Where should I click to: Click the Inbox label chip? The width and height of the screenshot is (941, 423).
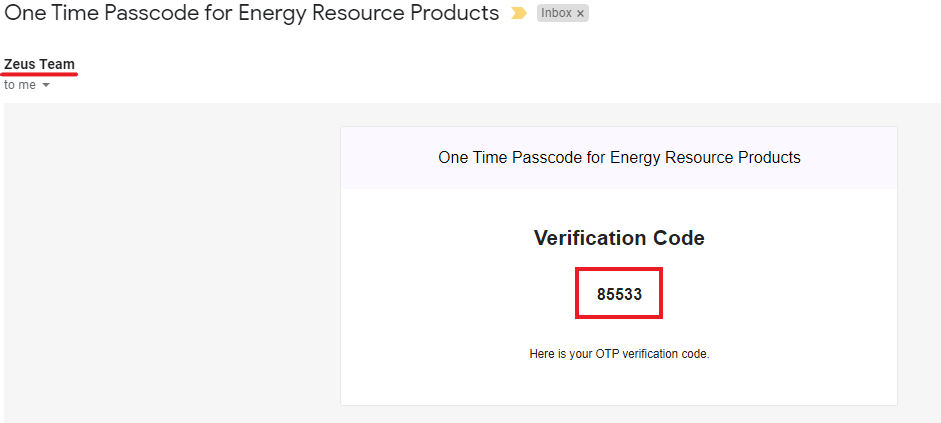pyautogui.click(x=557, y=14)
